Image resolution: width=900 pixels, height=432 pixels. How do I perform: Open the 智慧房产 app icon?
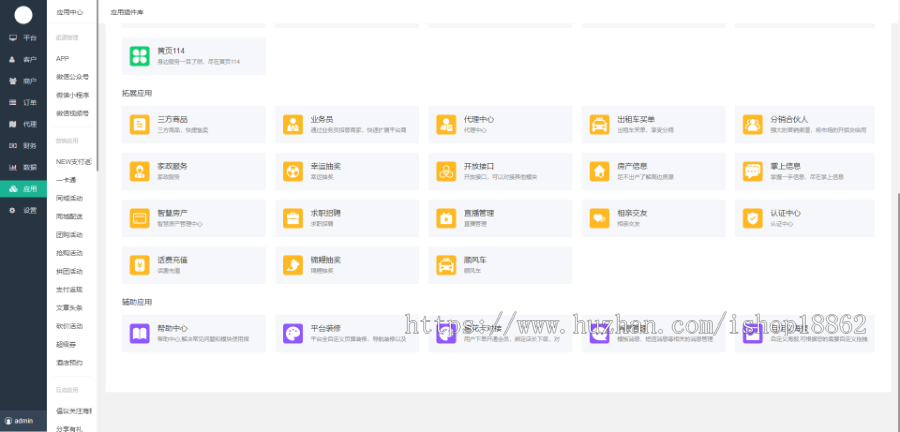click(x=139, y=218)
